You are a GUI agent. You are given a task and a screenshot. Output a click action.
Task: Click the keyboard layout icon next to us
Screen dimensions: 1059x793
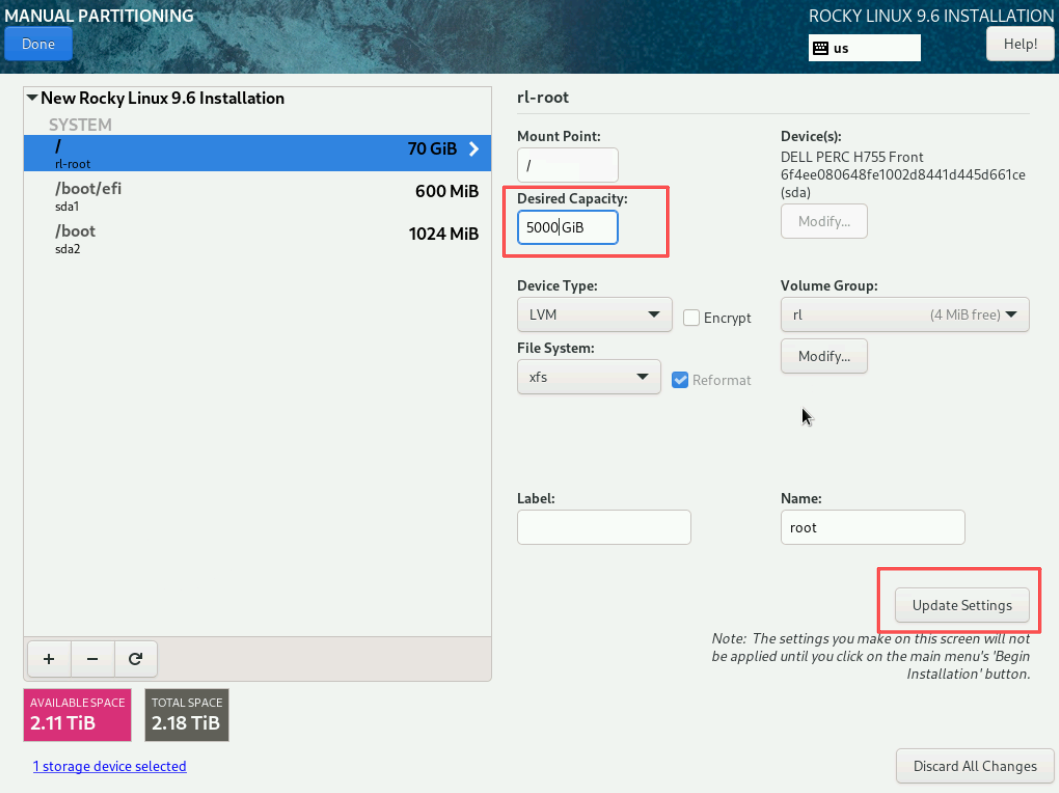[820, 48]
